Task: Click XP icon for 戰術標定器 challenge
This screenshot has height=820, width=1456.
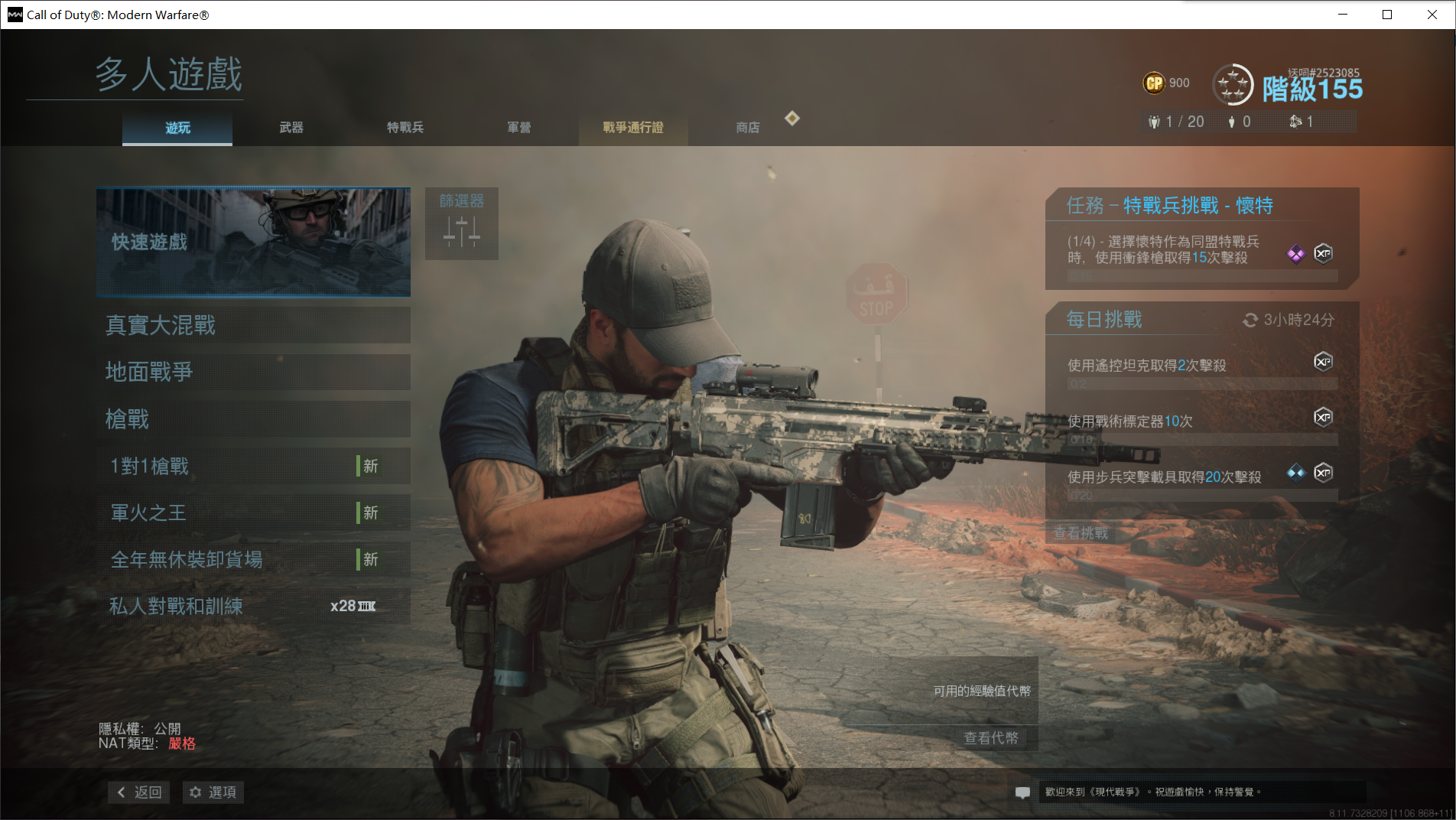Action: point(1323,417)
